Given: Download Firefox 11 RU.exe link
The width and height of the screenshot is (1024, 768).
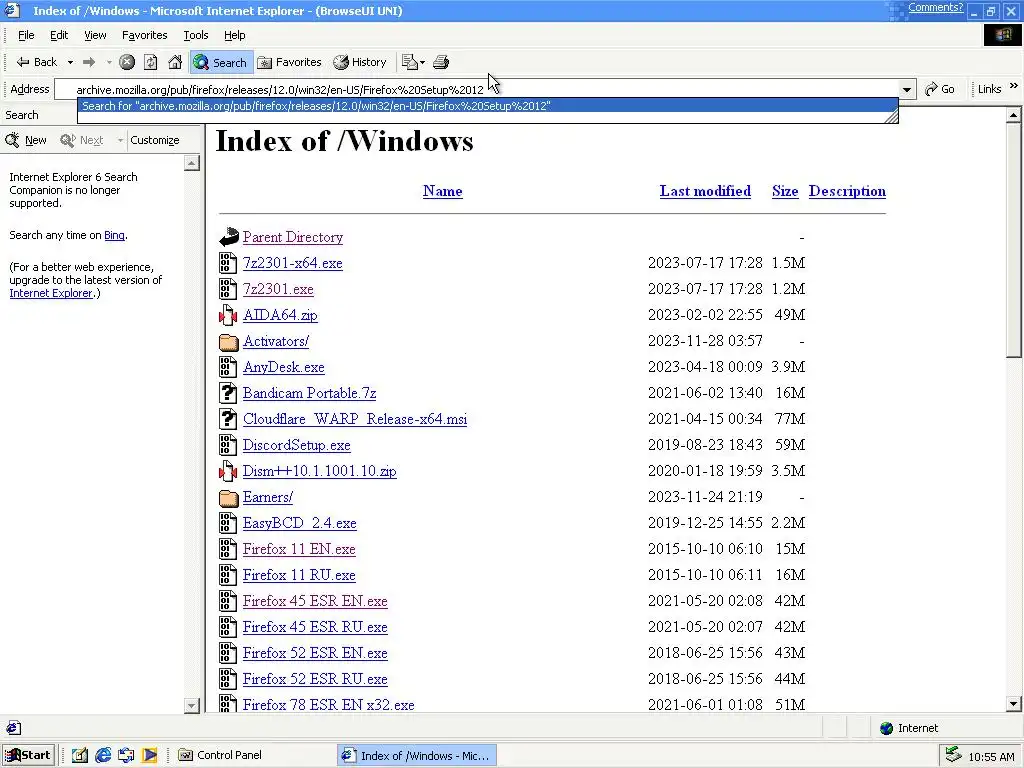Looking at the screenshot, I should (299, 575).
